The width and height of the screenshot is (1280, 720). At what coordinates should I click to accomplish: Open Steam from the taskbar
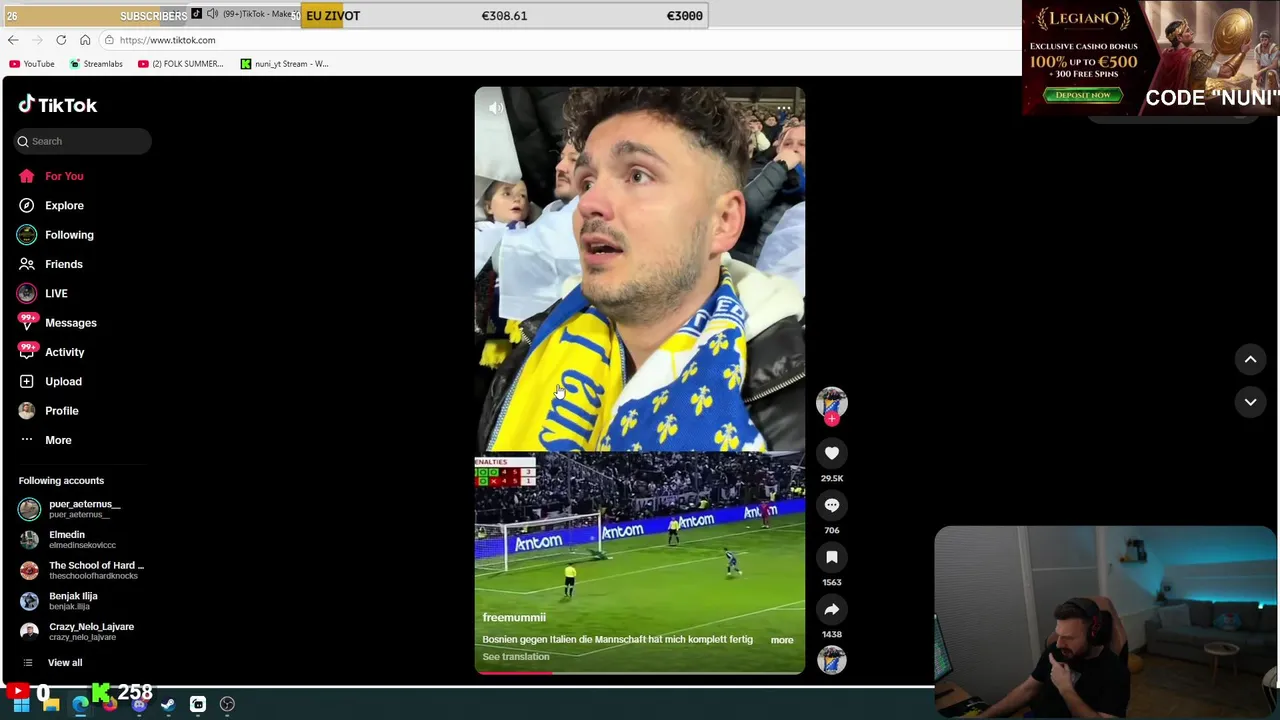(168, 704)
